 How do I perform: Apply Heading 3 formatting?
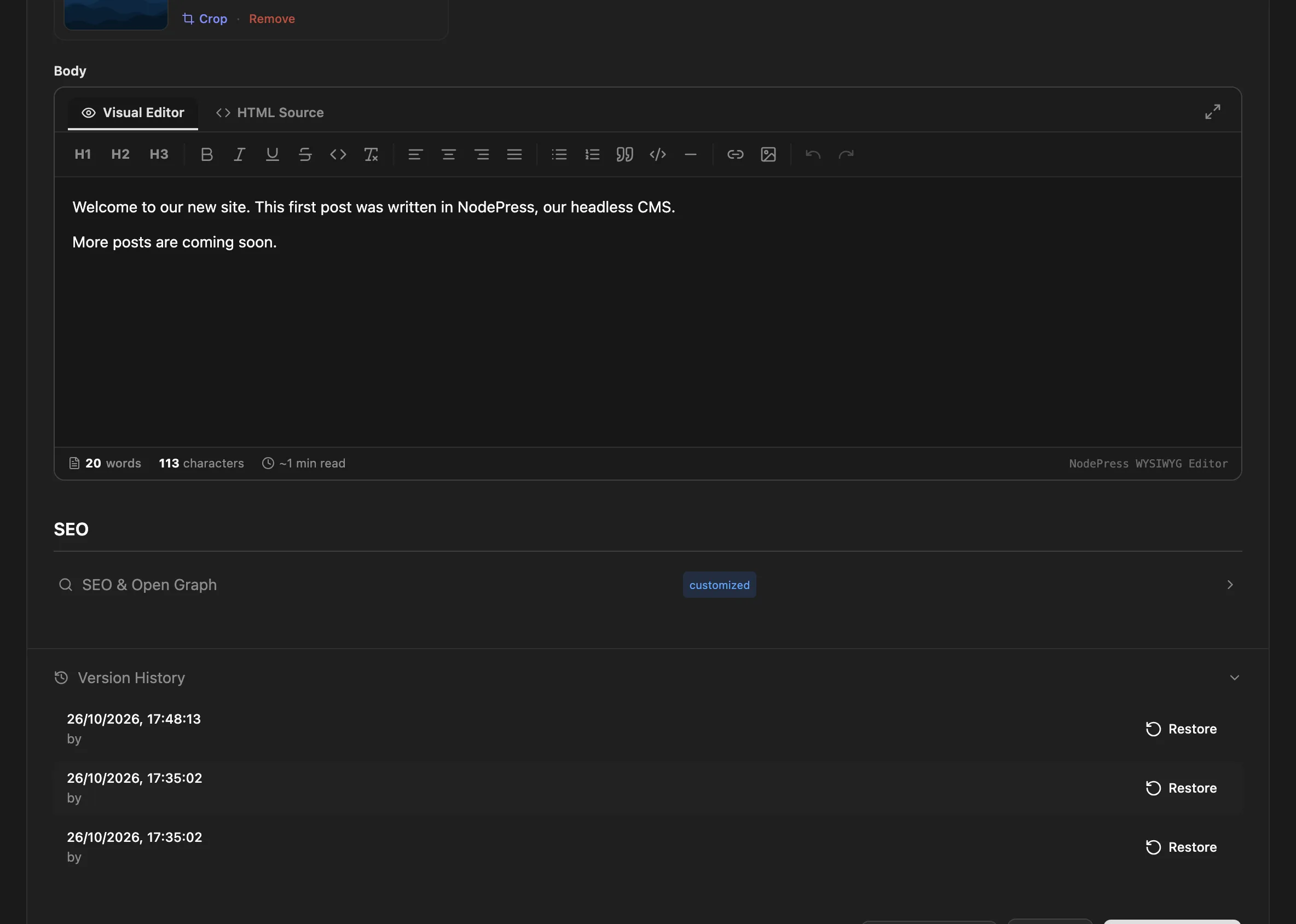(x=159, y=154)
